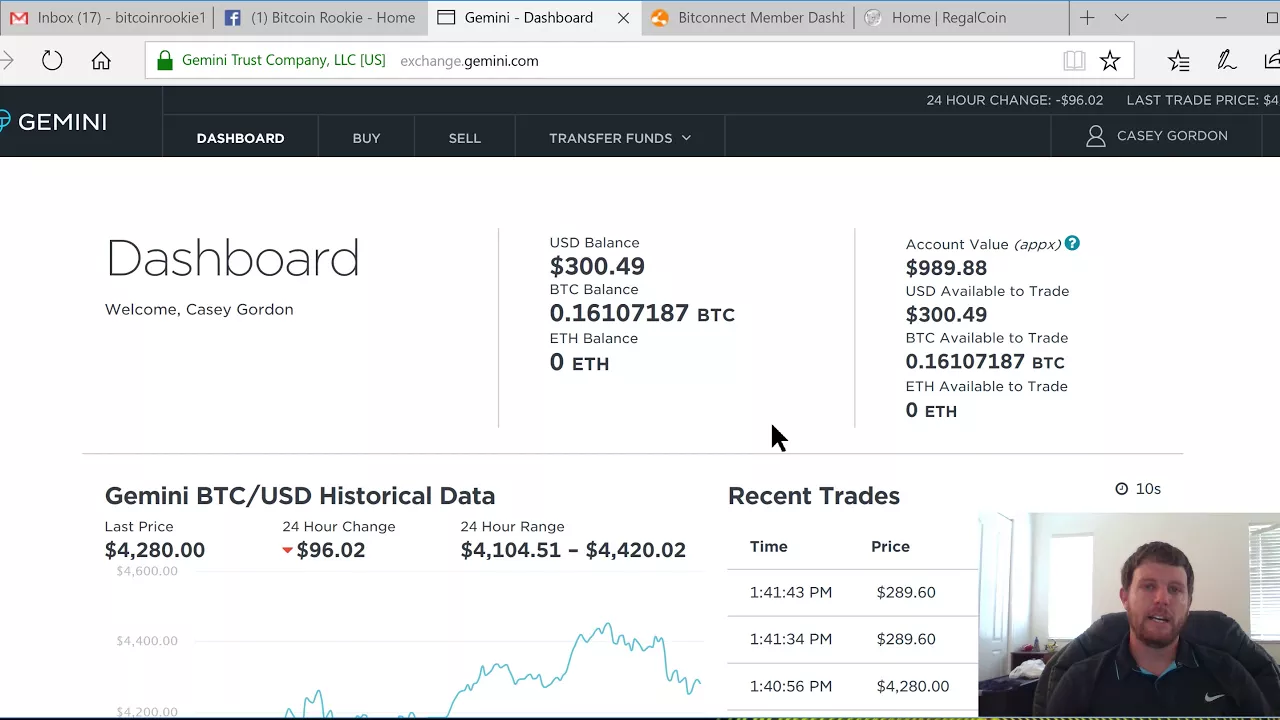
Task: Expand the Transfer Funds dropdown
Action: (x=620, y=138)
